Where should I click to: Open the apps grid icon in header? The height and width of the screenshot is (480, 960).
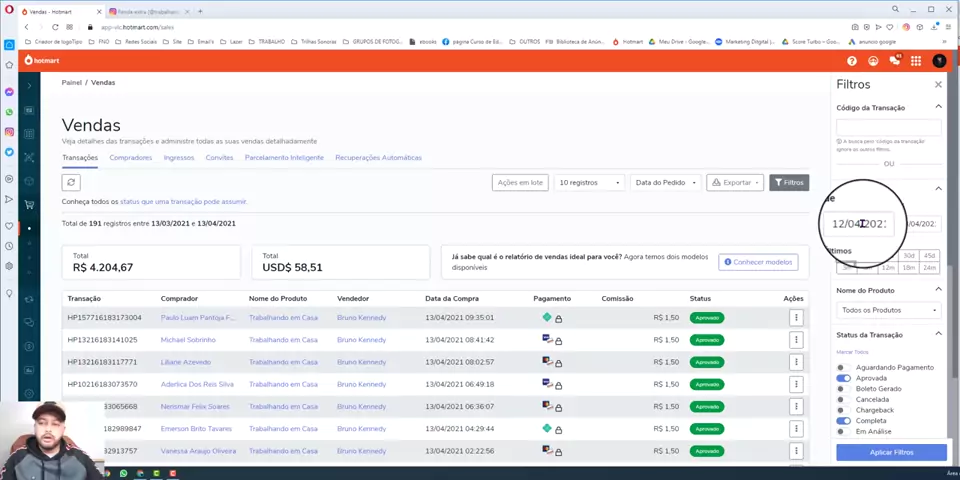click(x=915, y=61)
